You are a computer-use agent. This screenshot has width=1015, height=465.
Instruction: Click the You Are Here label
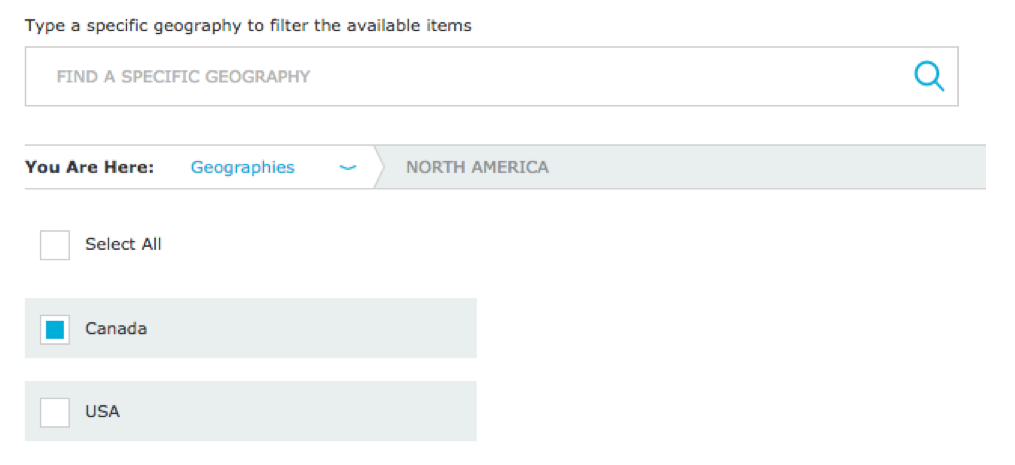[x=89, y=167]
